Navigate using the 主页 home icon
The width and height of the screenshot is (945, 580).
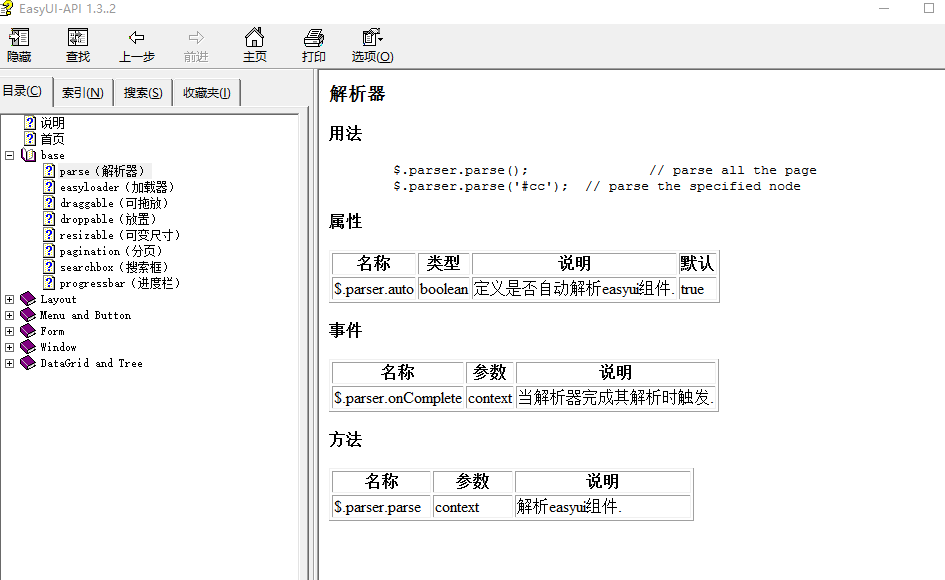[254, 45]
